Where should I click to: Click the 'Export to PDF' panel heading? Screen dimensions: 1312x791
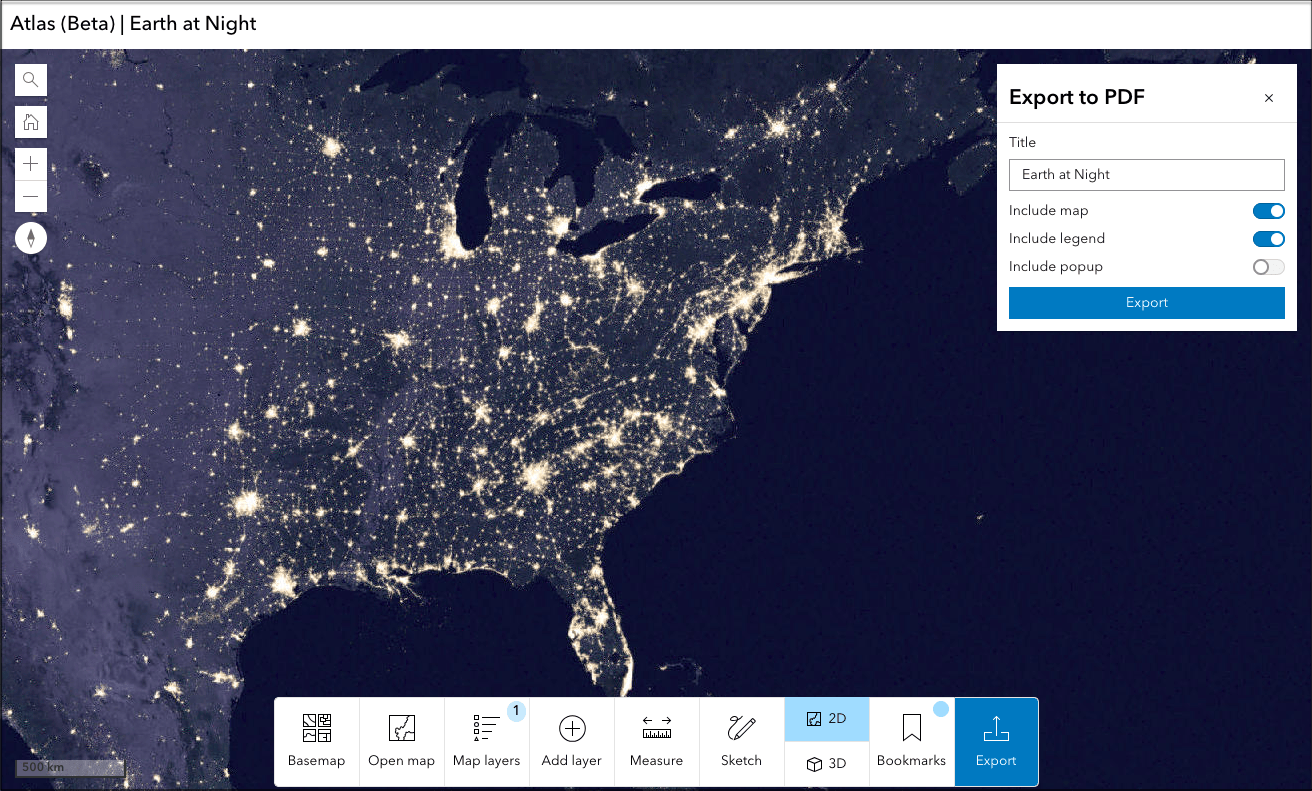[x=1077, y=97]
